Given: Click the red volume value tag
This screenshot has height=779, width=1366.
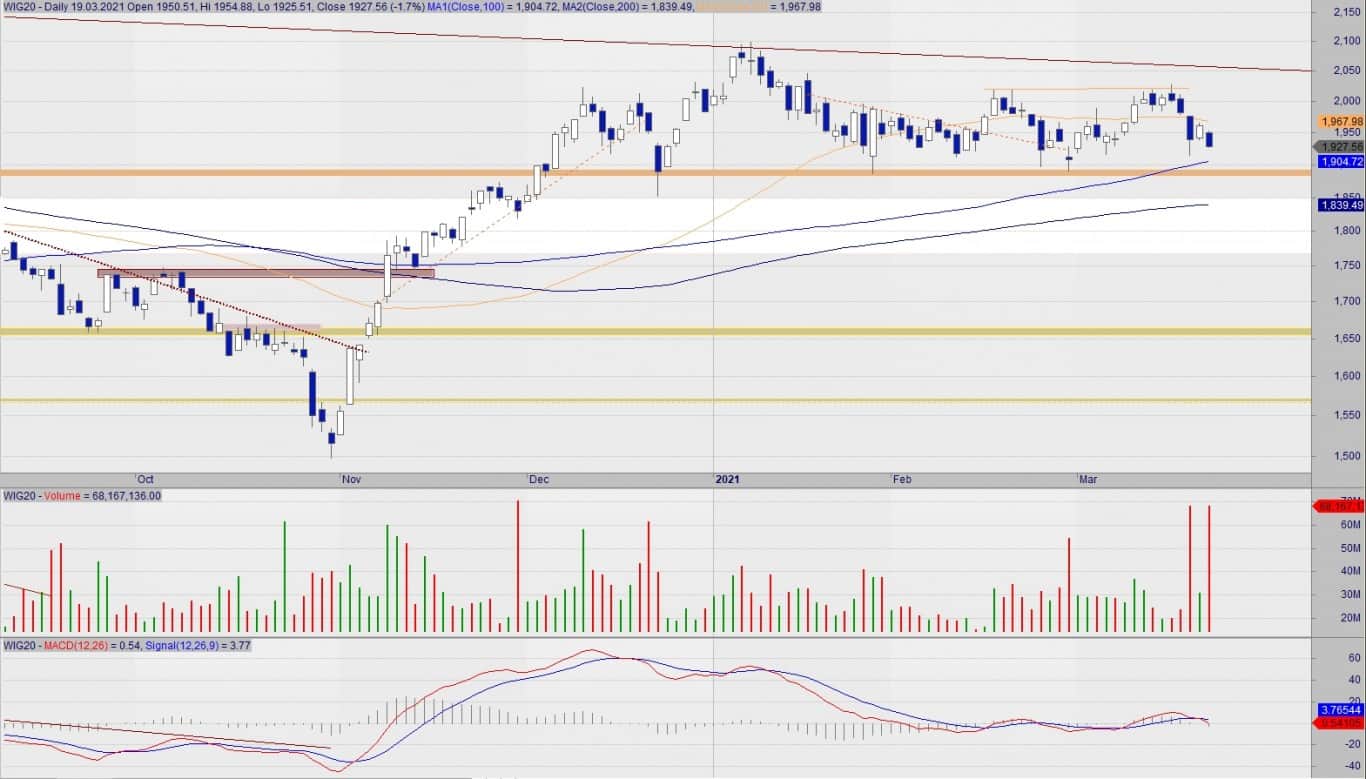Looking at the screenshot, I should (1340, 506).
